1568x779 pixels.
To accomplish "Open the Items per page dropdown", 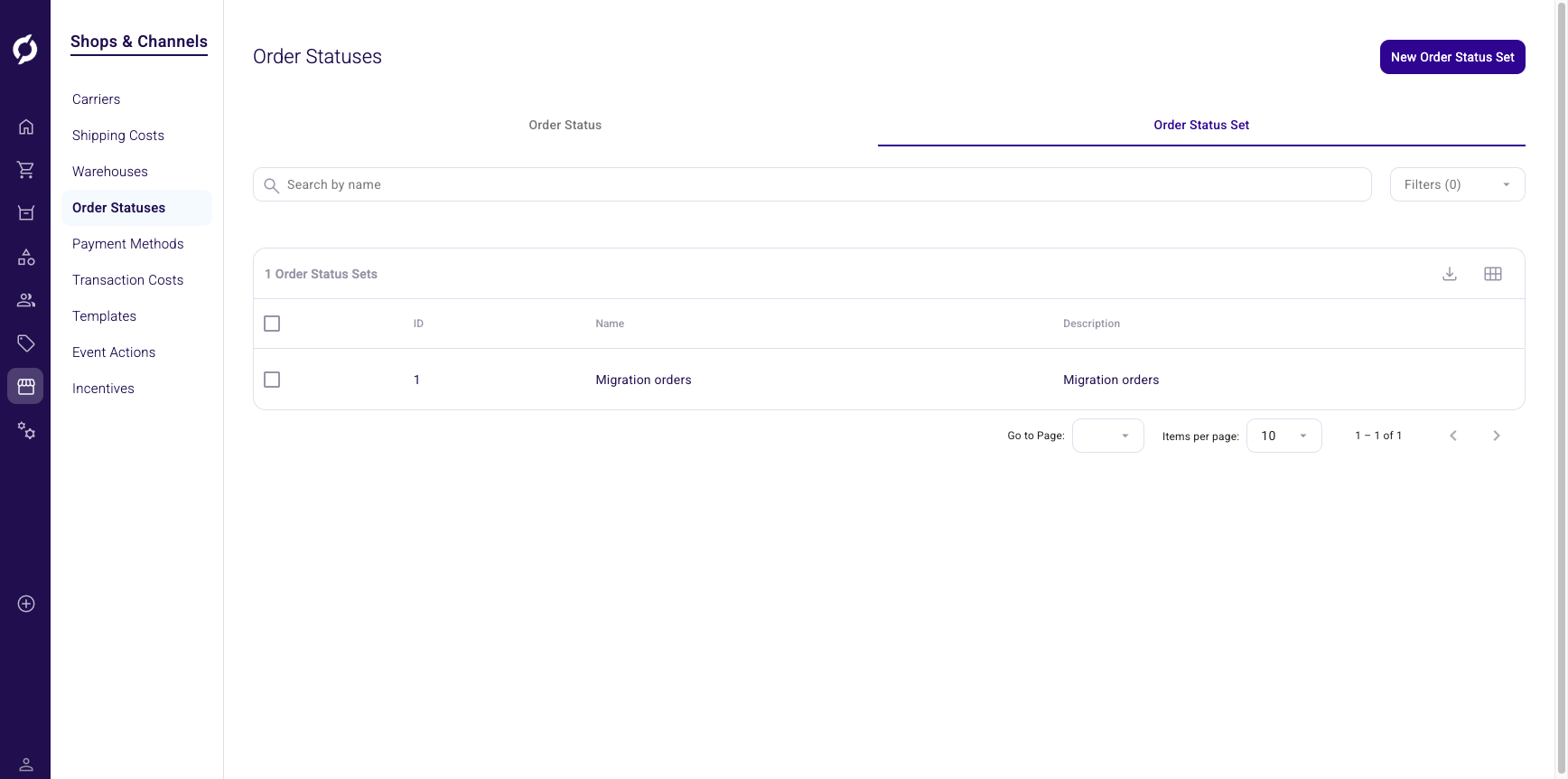I will 1284,436.
